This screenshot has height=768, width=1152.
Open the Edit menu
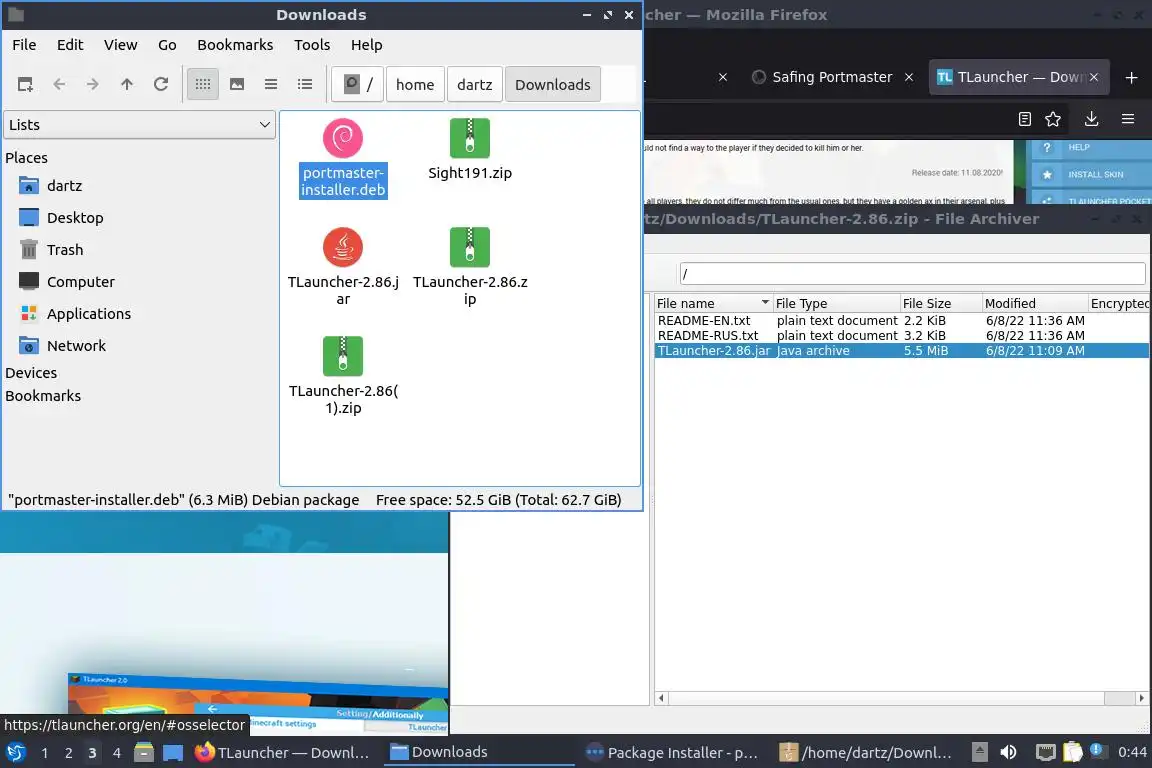pos(70,45)
